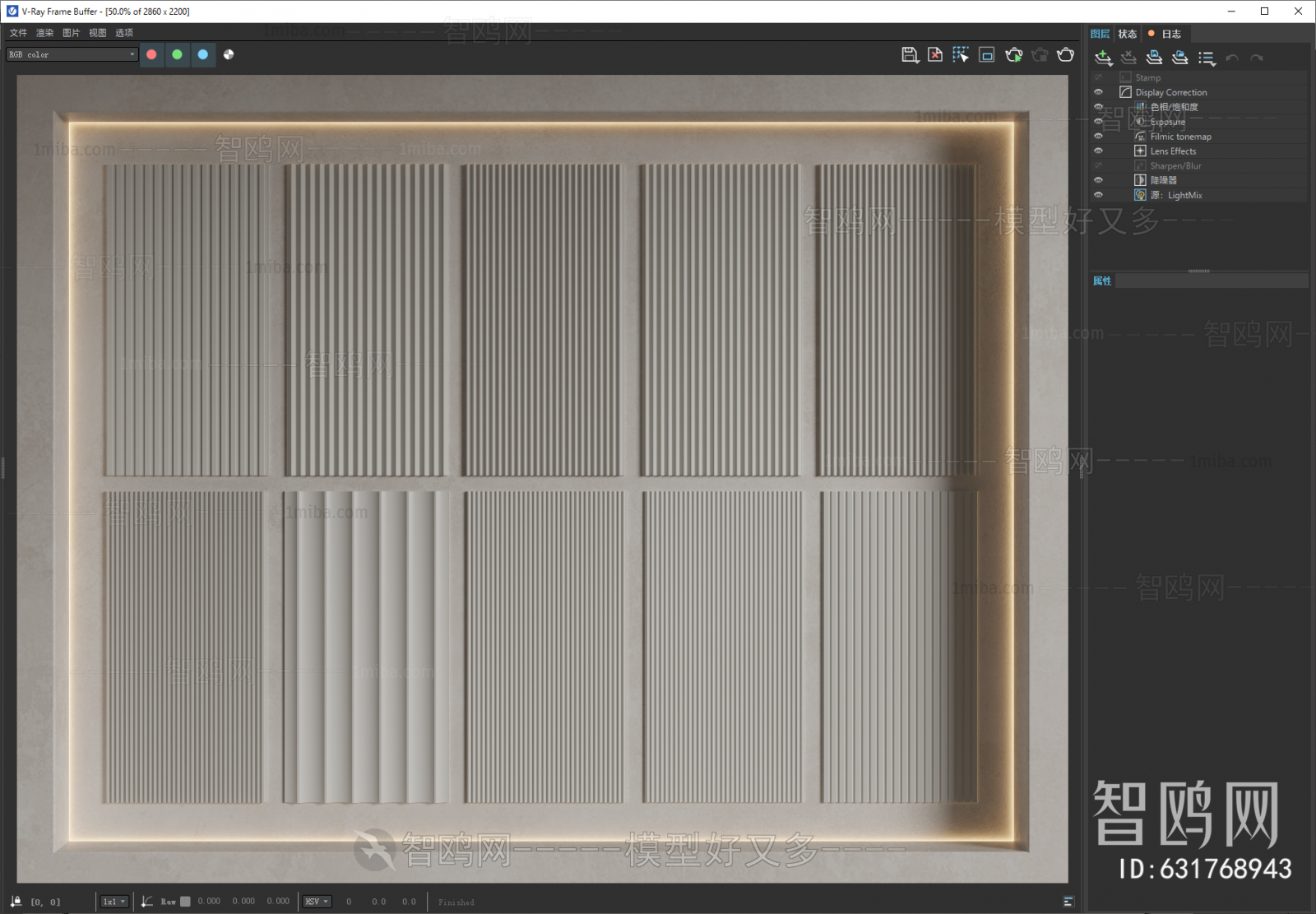Viewport: 1316px width, 914px height.
Task: Activate the region render icon
Action: [987, 55]
